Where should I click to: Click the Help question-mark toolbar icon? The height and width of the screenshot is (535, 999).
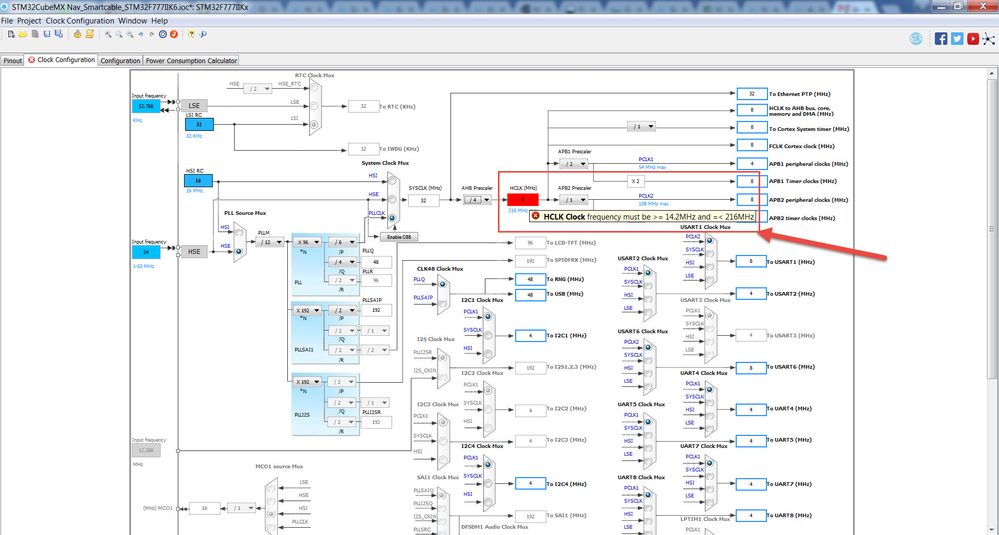tap(191, 34)
